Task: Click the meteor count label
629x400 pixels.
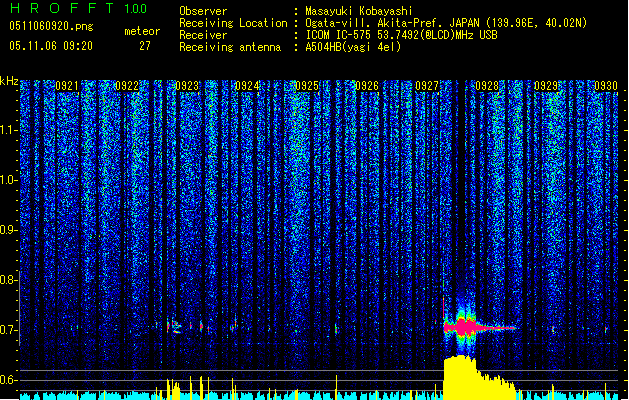Action: tap(142, 31)
